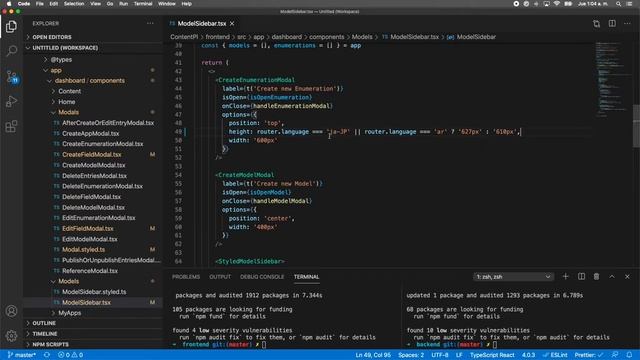Click the Ln 49, Col 95 cursor position

pyautogui.click(x=373, y=355)
